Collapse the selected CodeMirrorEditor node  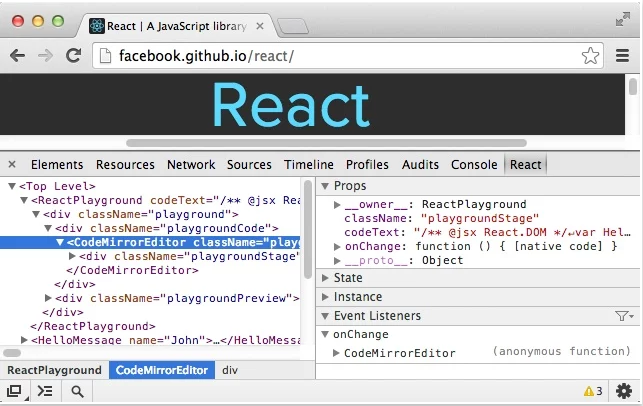pos(60,242)
